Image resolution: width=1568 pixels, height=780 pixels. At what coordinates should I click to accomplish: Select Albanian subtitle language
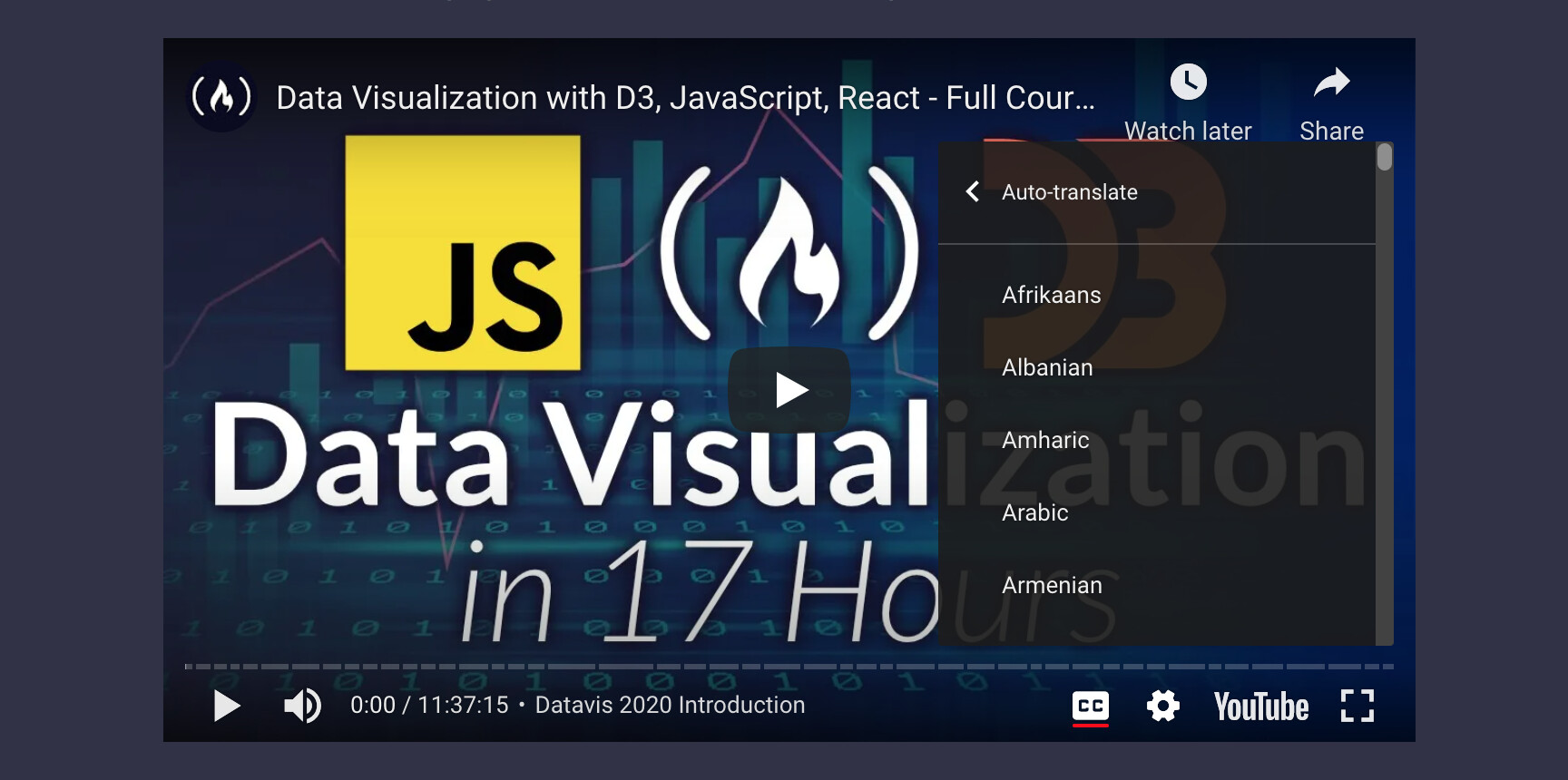1157,367
